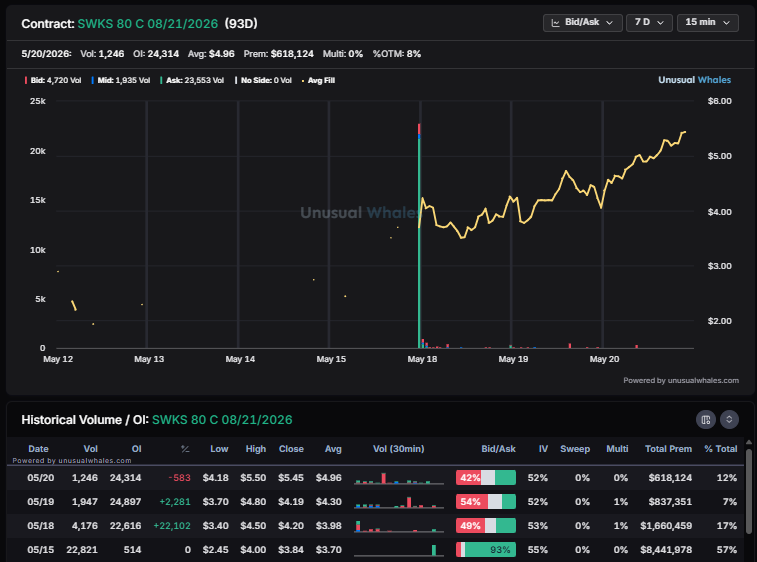Image resolution: width=757 pixels, height=562 pixels.
Task: Click the Prem: $618,124 stat in header
Action: coord(279,54)
